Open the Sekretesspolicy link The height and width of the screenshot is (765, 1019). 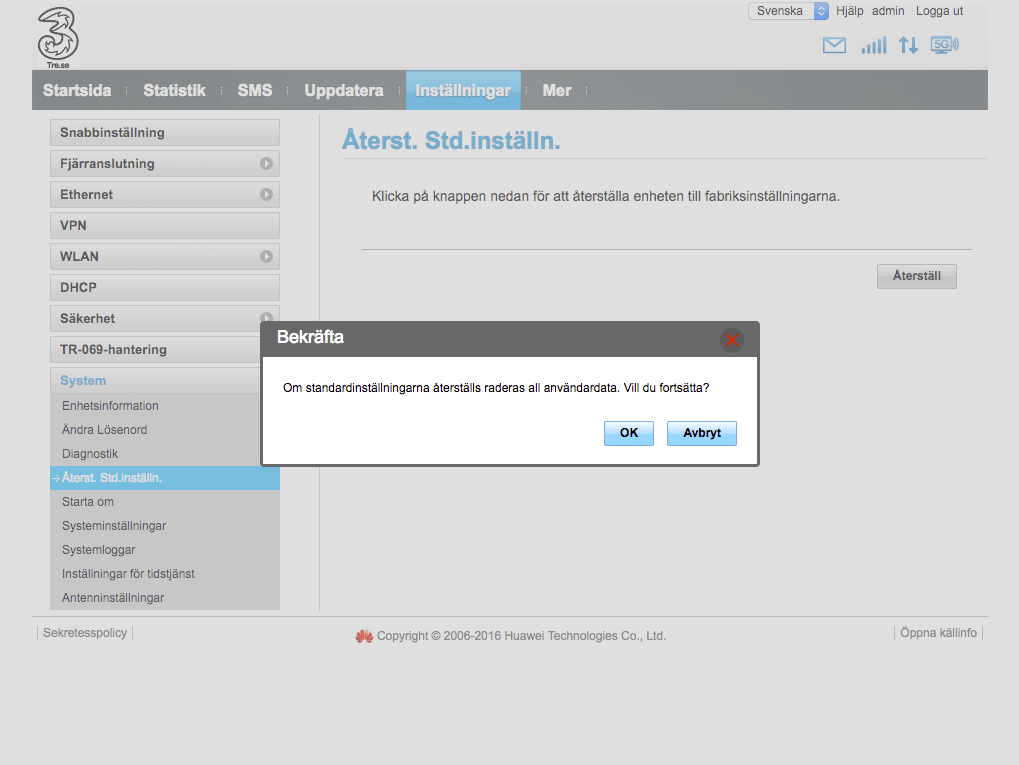pos(85,633)
